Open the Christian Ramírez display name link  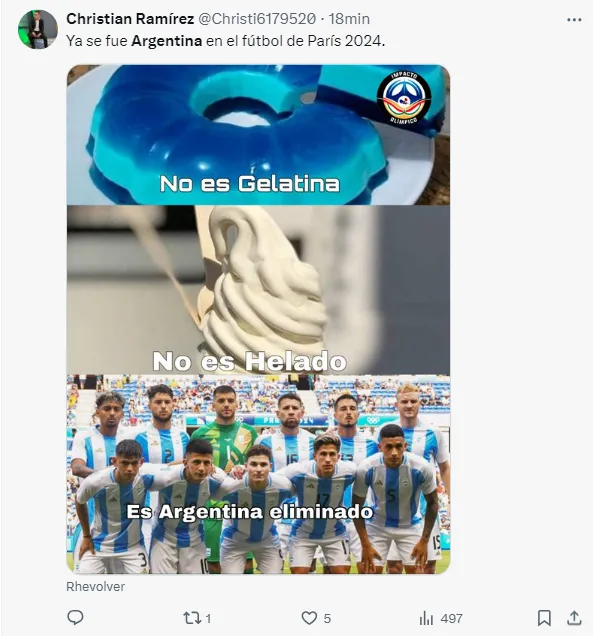[130, 19]
